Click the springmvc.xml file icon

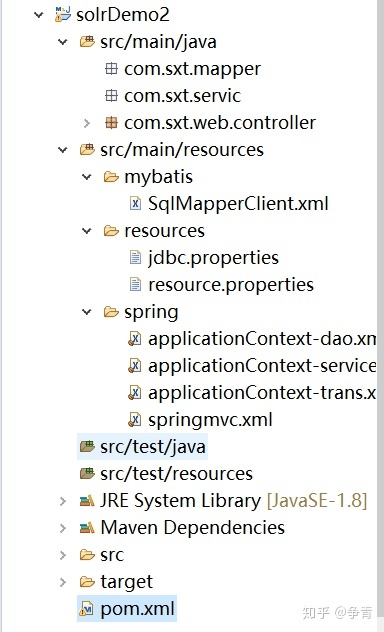135,420
